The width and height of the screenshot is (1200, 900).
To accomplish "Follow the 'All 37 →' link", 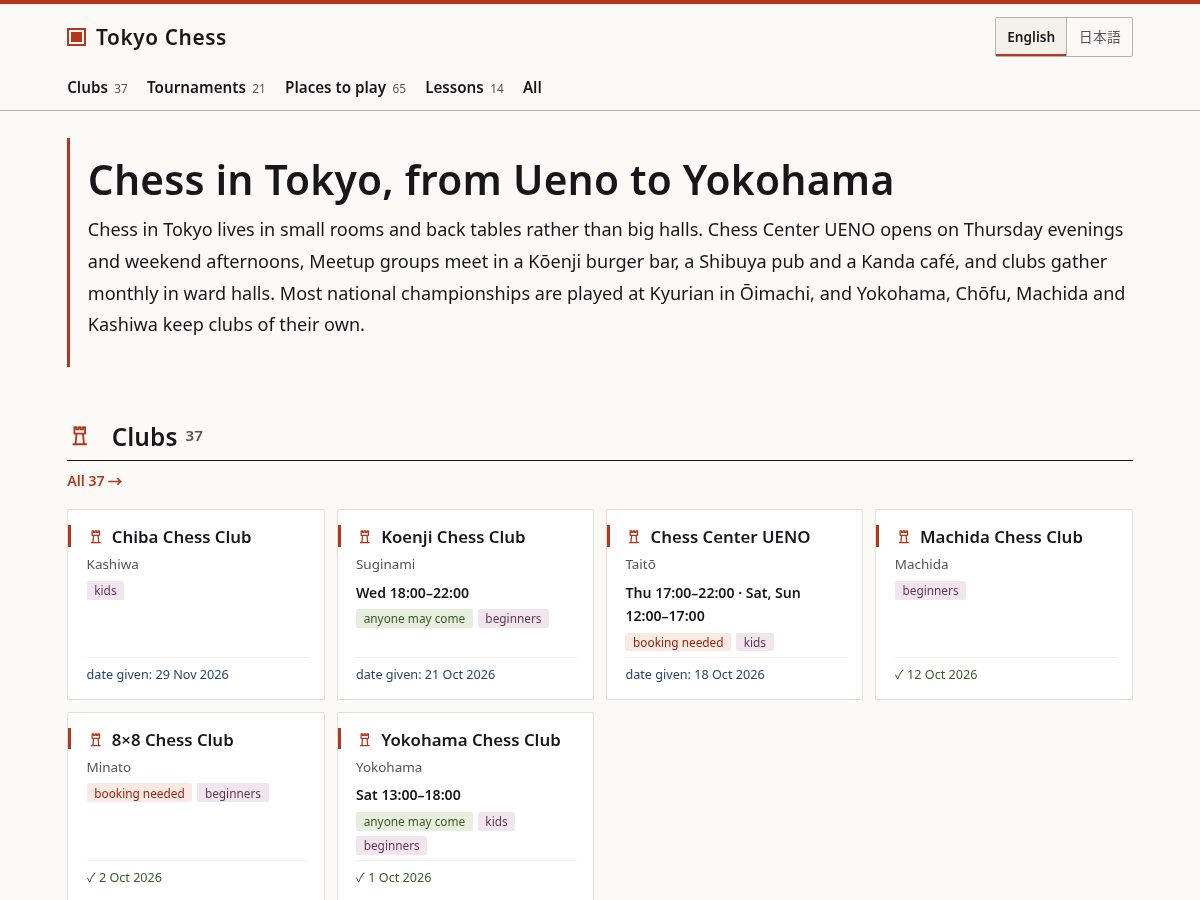I will (x=94, y=481).
